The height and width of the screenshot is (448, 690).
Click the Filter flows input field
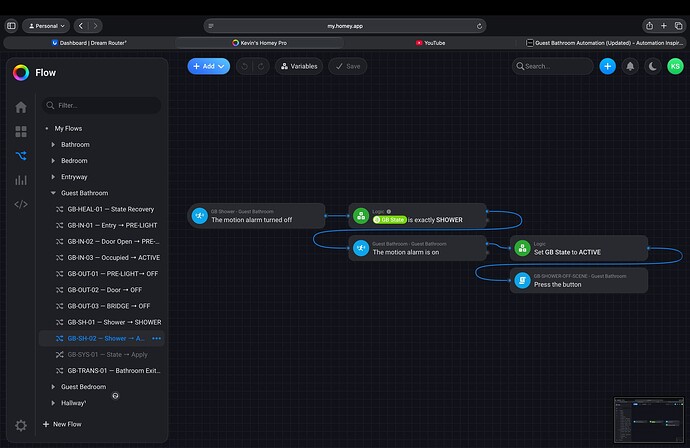pos(102,106)
